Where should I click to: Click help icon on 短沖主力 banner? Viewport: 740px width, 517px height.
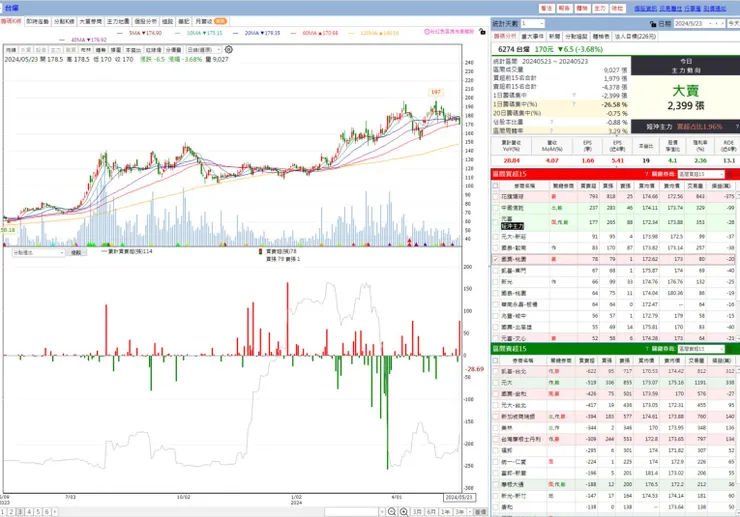(x=737, y=127)
